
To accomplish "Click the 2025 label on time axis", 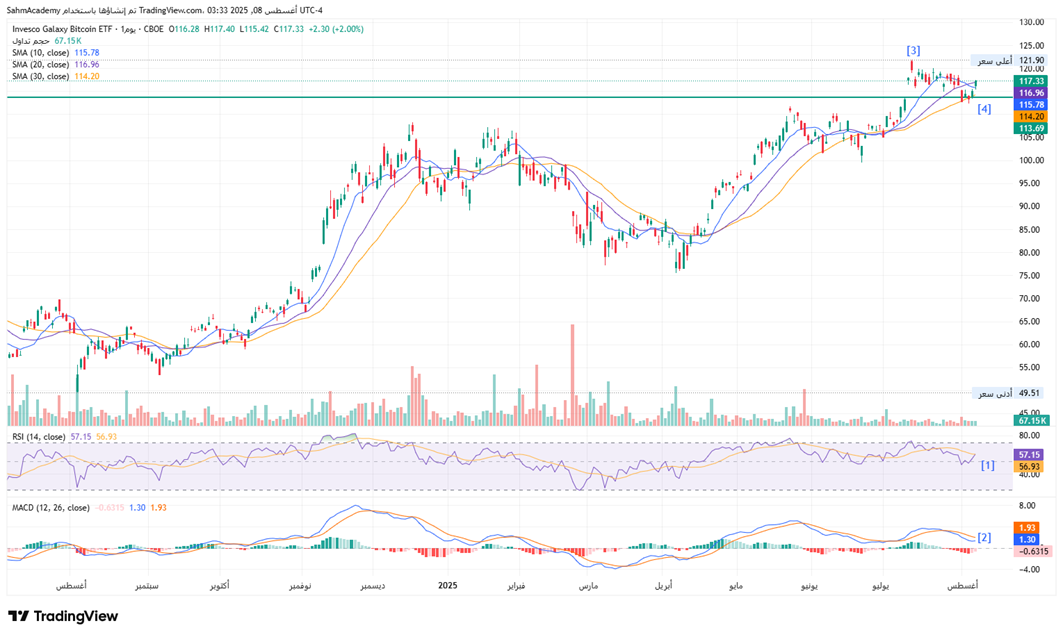I will coord(448,583).
